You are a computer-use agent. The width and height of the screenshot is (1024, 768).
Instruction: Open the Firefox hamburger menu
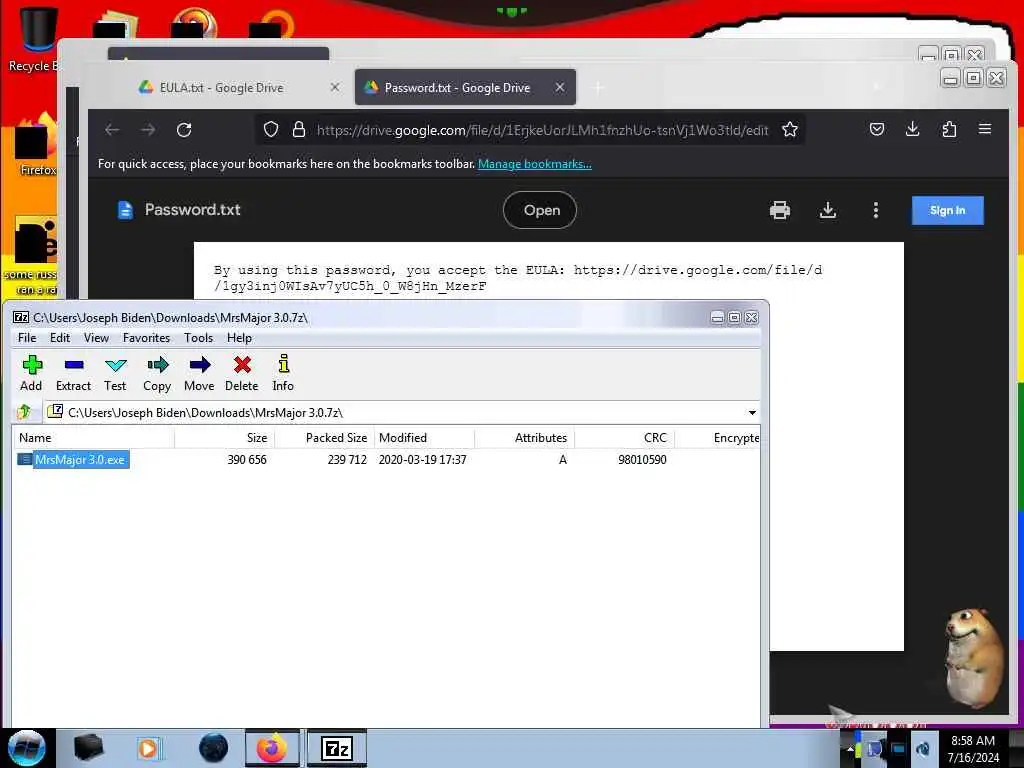[x=985, y=129]
